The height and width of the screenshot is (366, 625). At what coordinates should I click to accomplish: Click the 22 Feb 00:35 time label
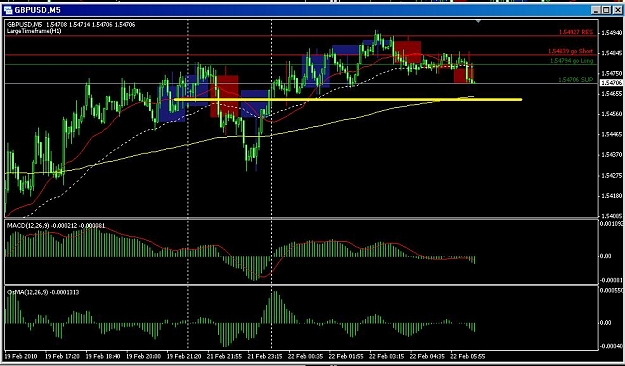pos(306,356)
